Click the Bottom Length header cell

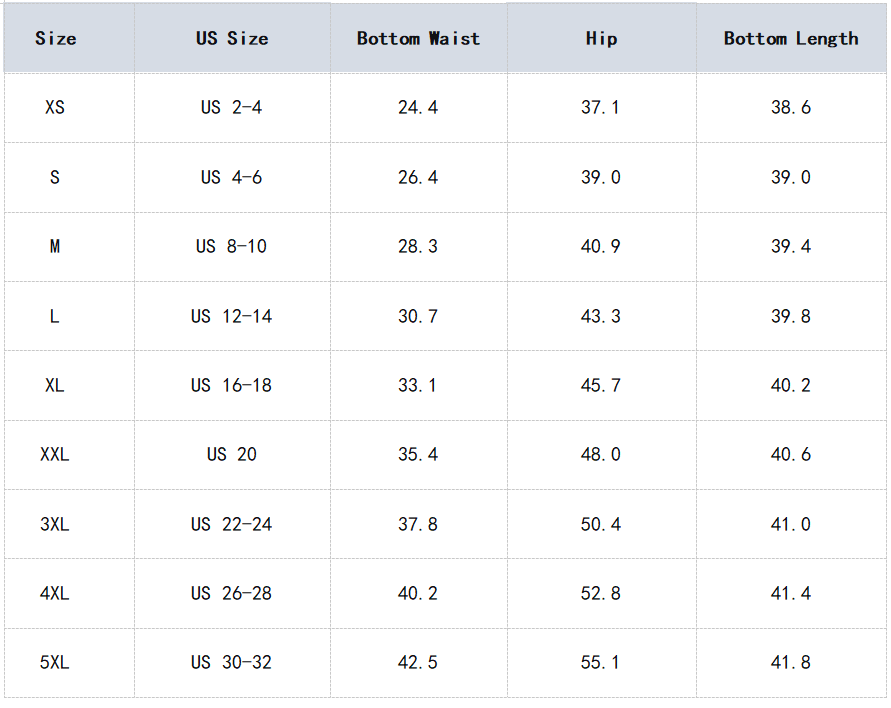click(x=791, y=39)
